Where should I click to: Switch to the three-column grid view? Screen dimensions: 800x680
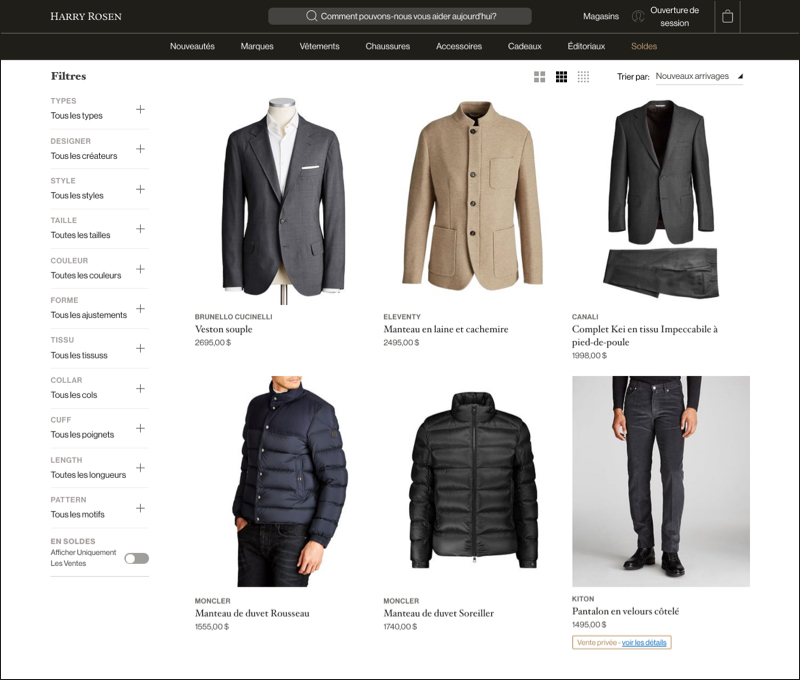pos(561,77)
